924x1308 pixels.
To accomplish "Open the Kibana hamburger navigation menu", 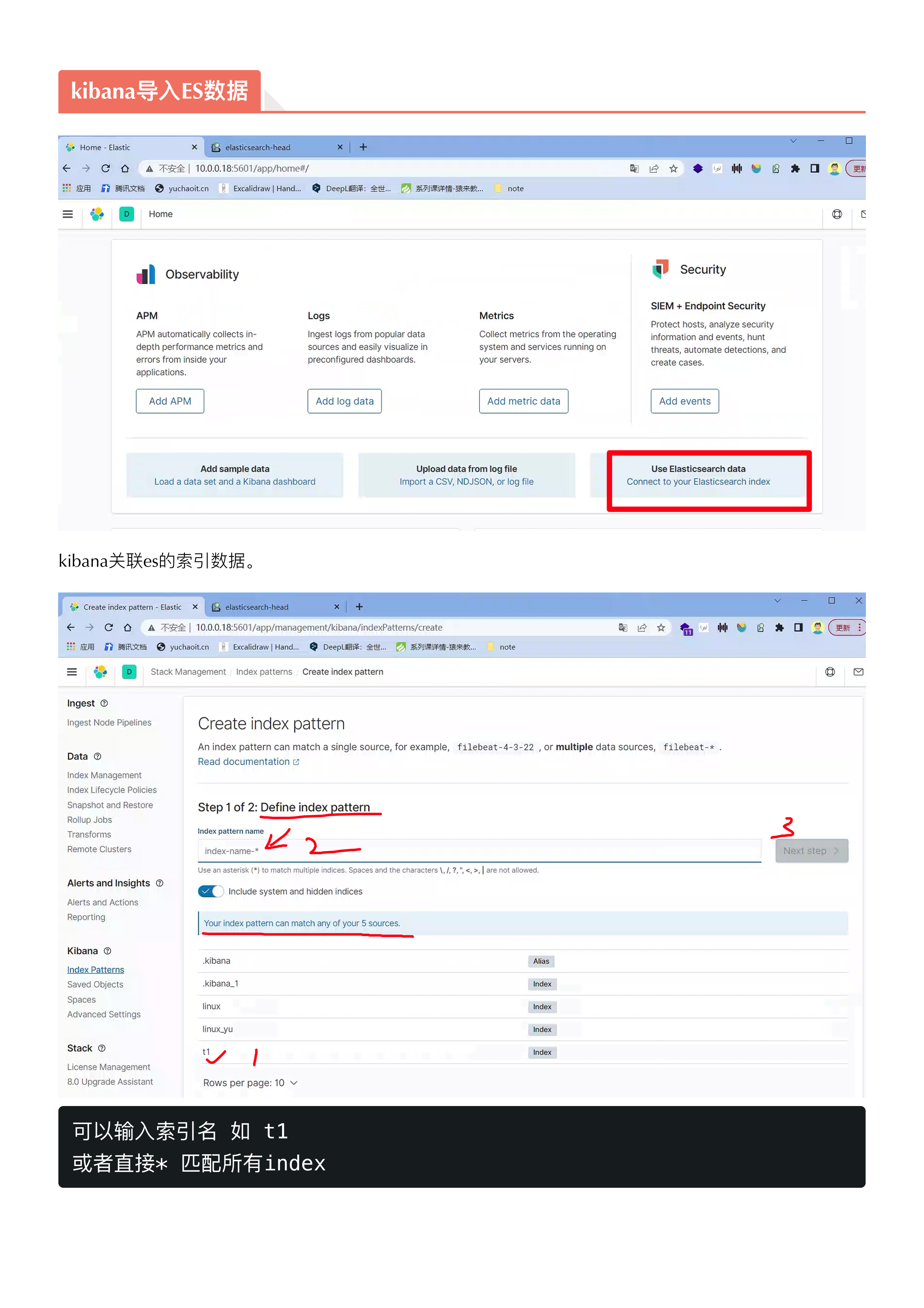I will pos(72,672).
